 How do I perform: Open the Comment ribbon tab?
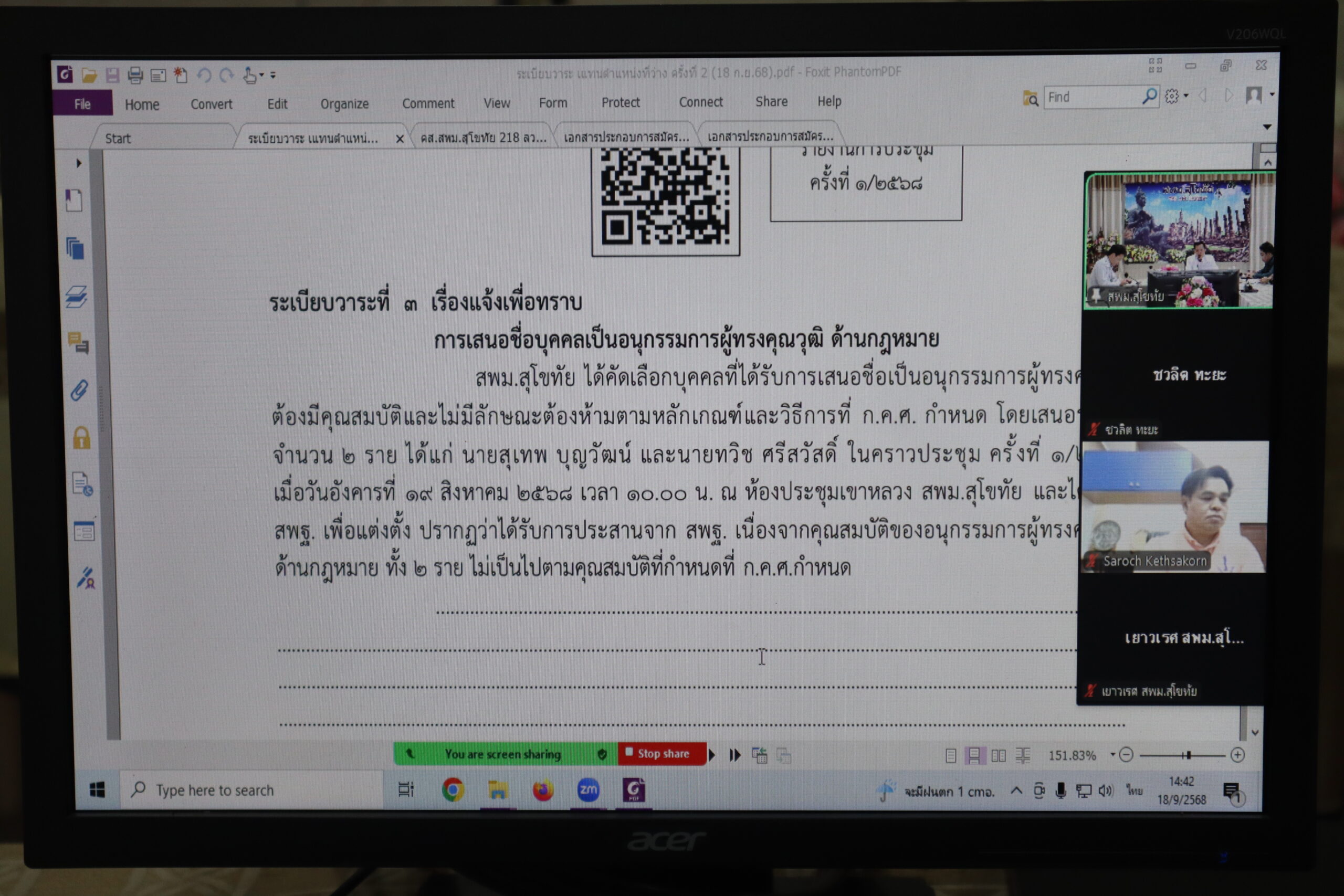428,103
